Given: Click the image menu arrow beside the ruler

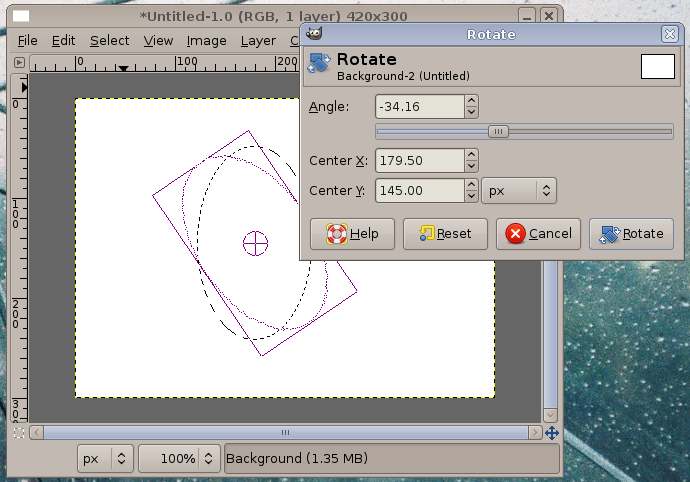Looking at the screenshot, I should tap(19, 62).
